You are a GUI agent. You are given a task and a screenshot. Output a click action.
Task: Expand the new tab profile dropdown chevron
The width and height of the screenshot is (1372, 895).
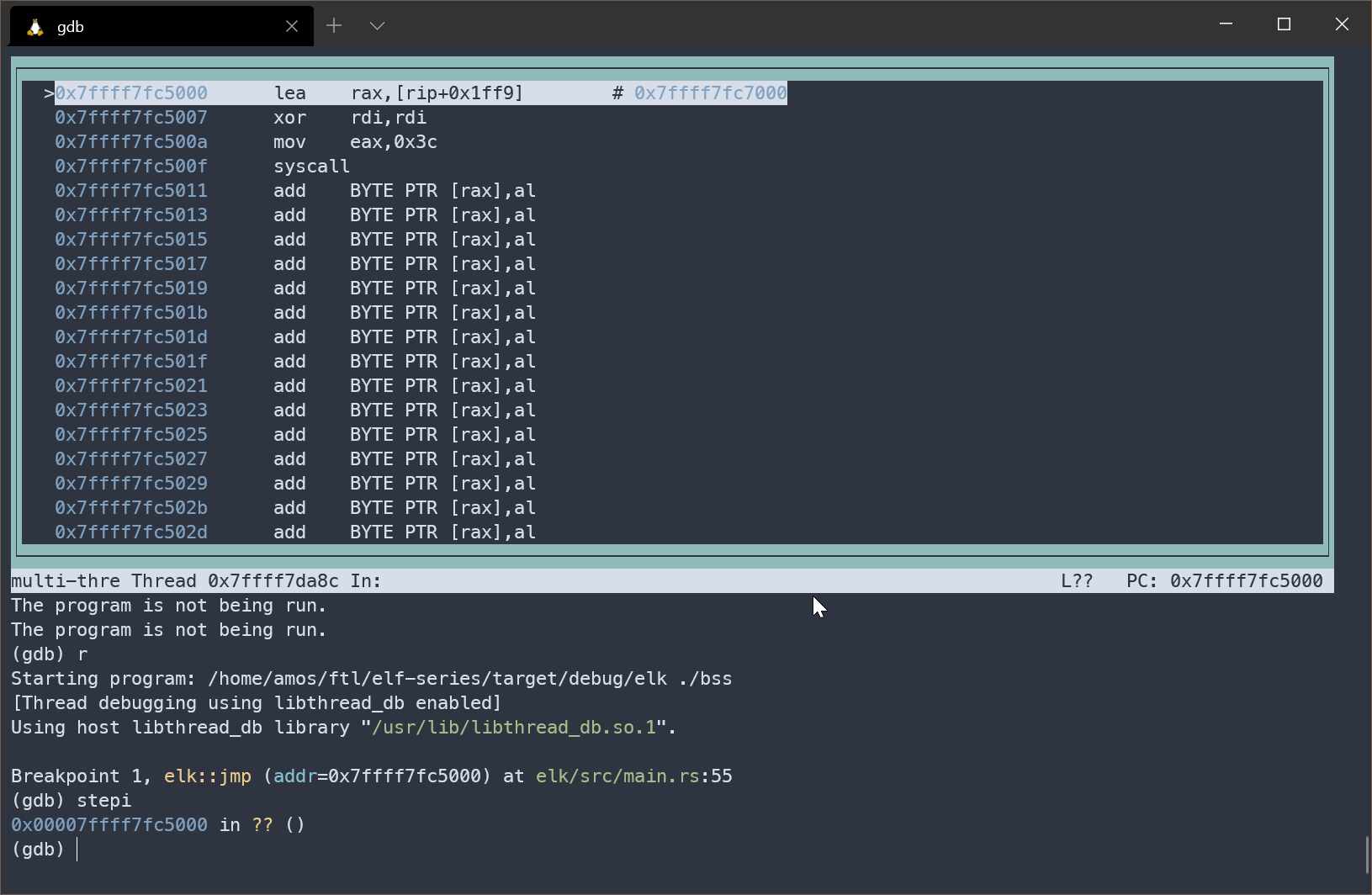click(377, 26)
